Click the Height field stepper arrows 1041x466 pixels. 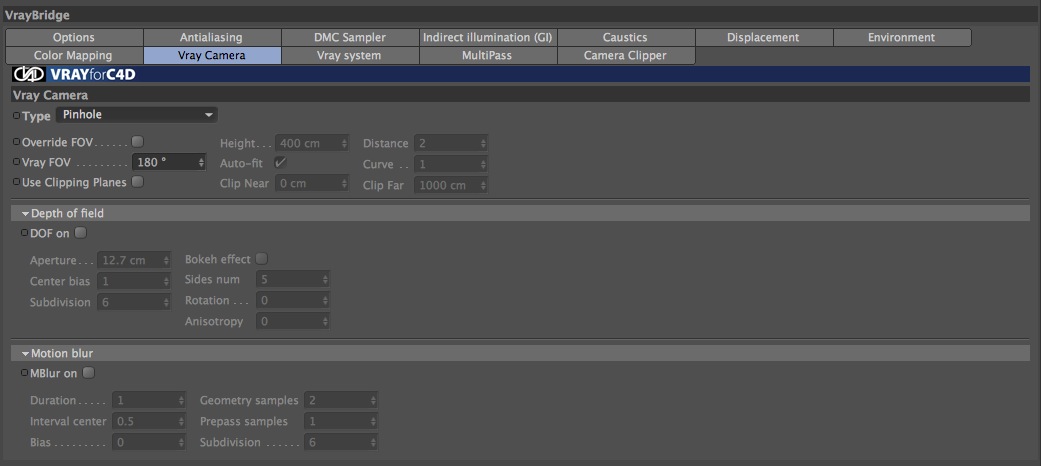click(x=345, y=143)
